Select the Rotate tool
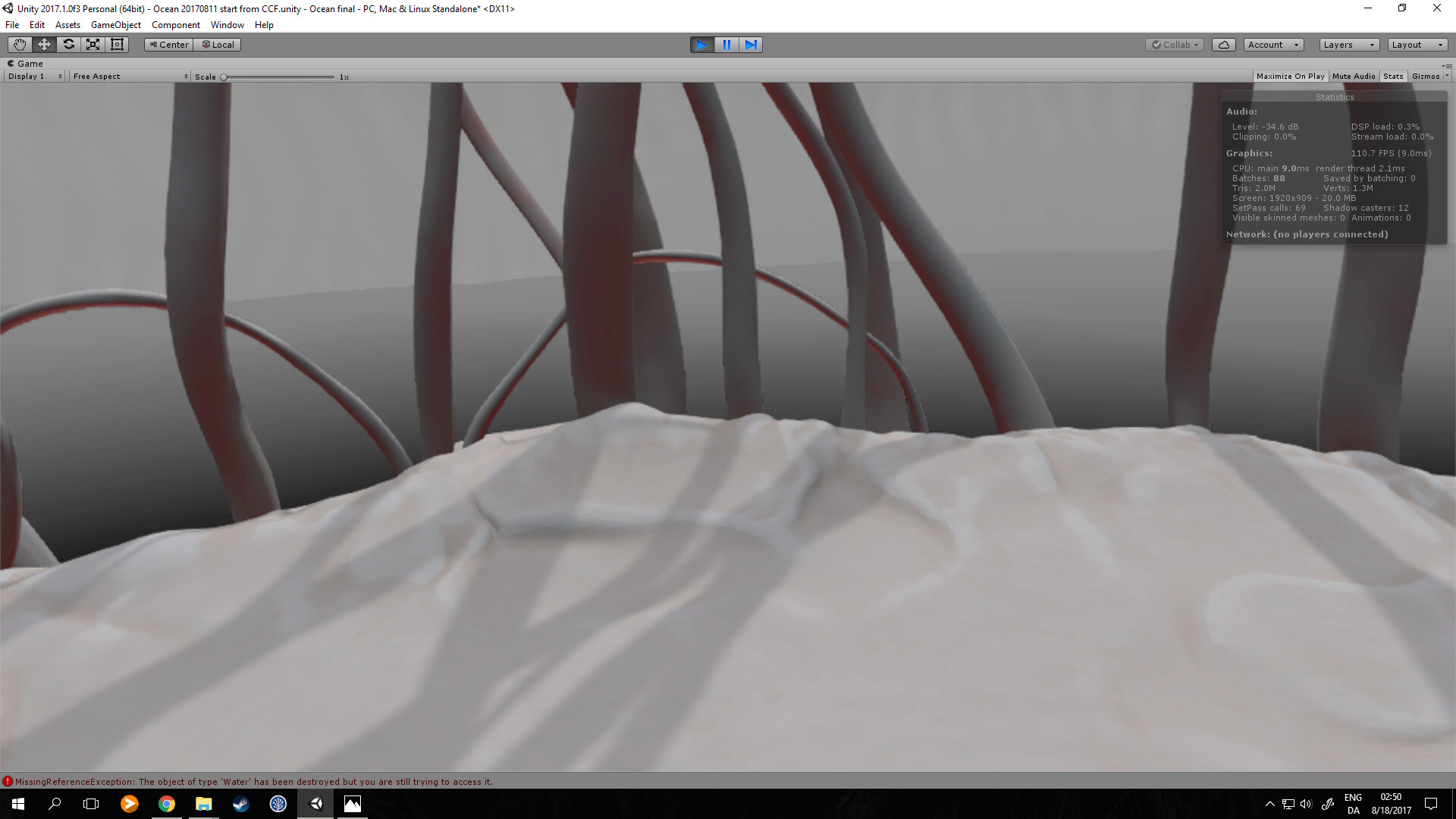1456x819 pixels. pos(68,44)
